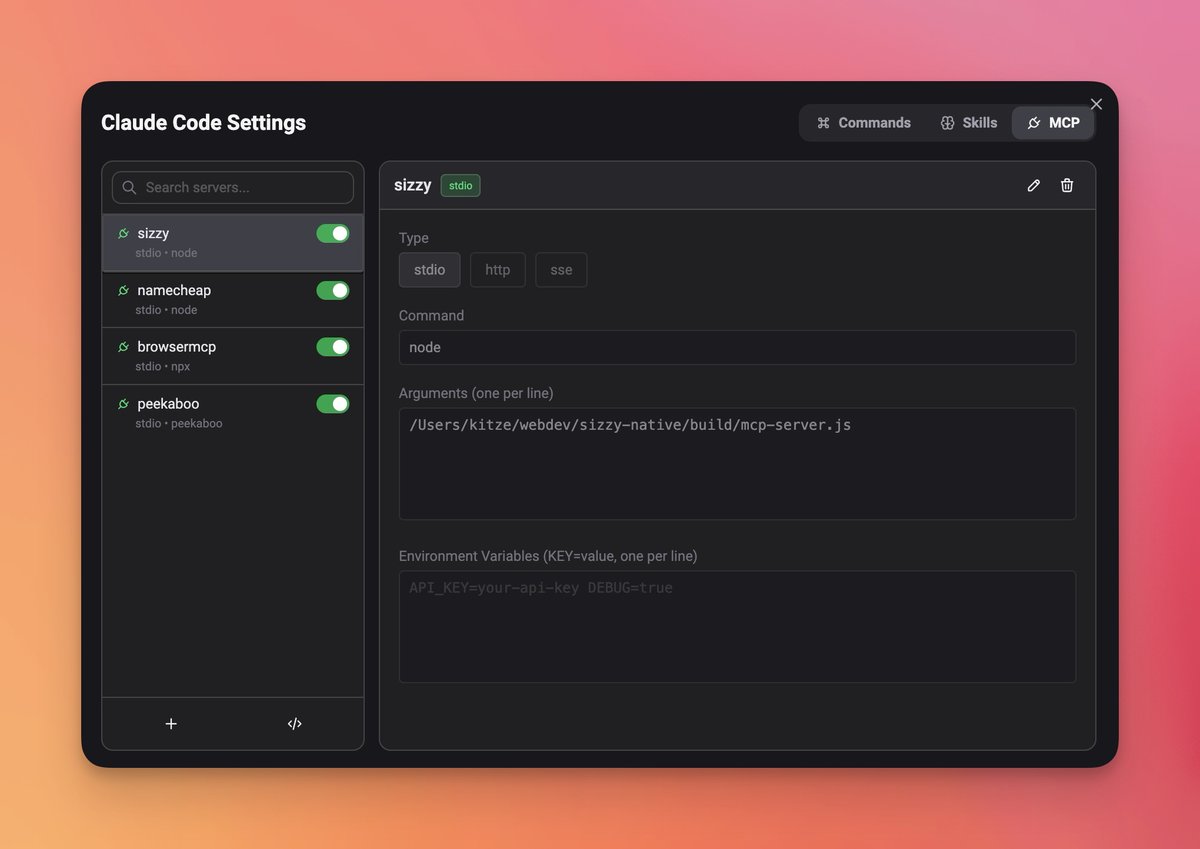Select the MCP tab

pyautogui.click(x=1053, y=123)
